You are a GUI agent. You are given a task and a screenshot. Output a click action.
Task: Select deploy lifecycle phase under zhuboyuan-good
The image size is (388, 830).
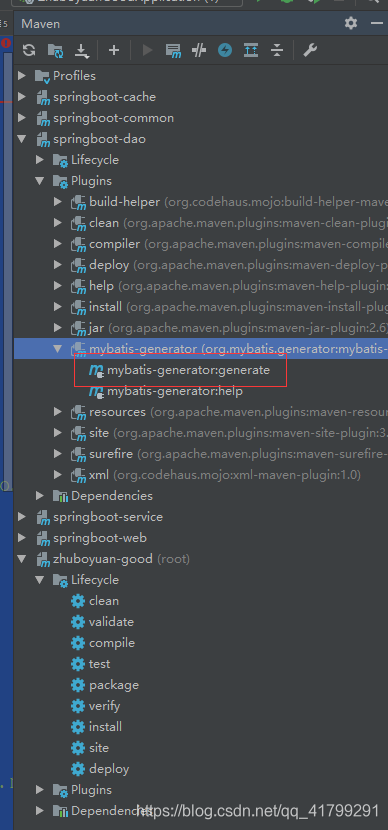(x=109, y=769)
